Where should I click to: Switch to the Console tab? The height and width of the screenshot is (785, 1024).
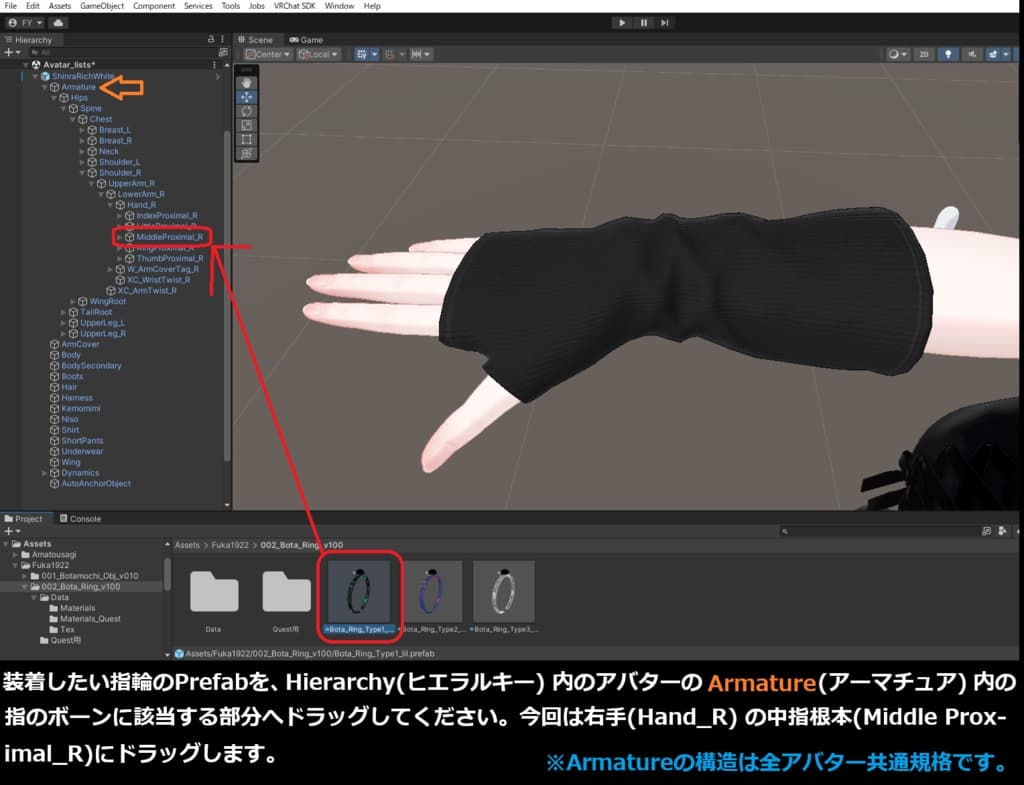point(80,519)
